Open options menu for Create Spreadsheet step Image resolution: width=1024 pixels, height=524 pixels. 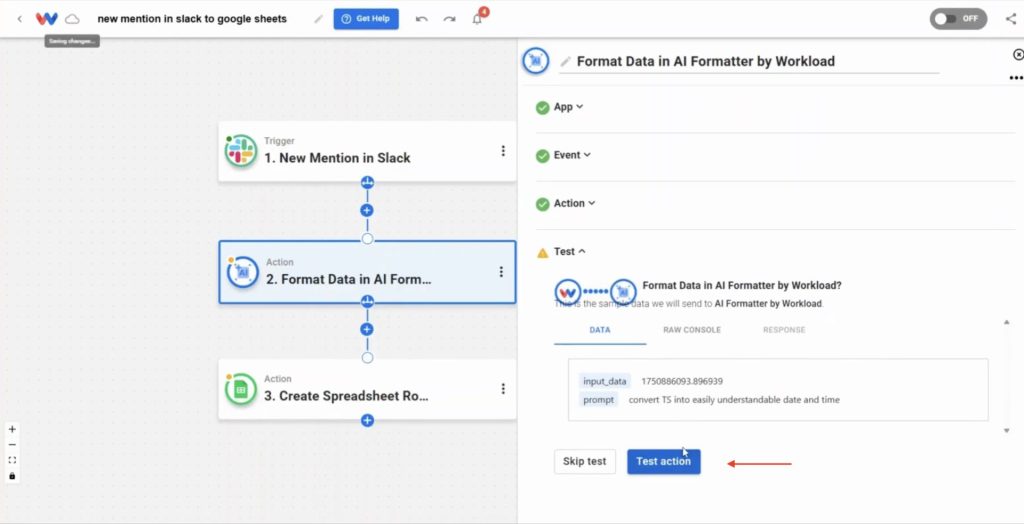503,389
